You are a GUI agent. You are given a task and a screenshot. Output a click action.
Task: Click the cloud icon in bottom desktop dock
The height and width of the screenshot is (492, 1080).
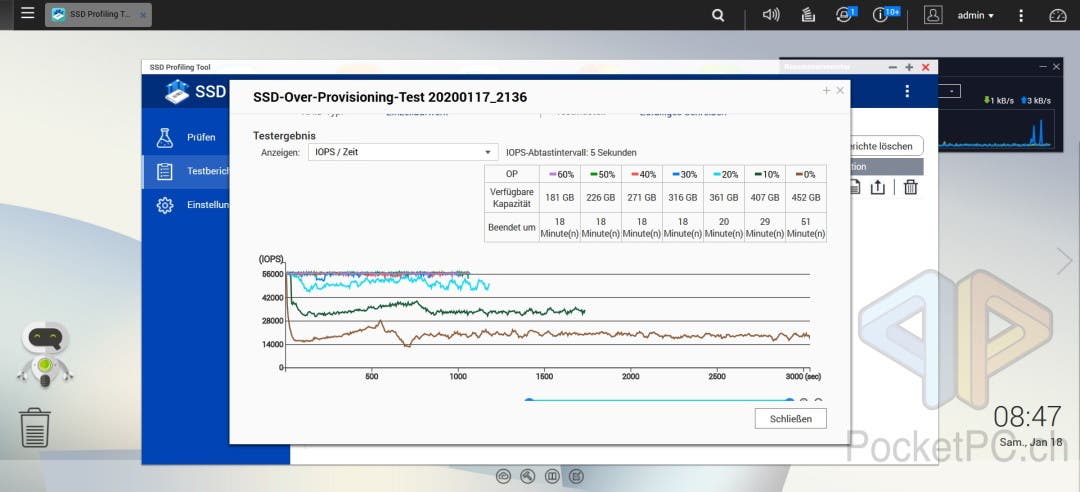point(503,475)
